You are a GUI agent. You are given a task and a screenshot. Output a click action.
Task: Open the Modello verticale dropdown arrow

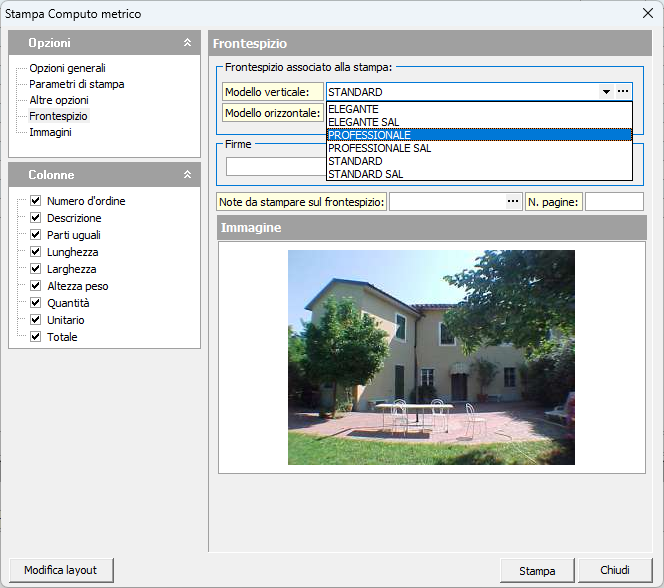click(x=606, y=92)
